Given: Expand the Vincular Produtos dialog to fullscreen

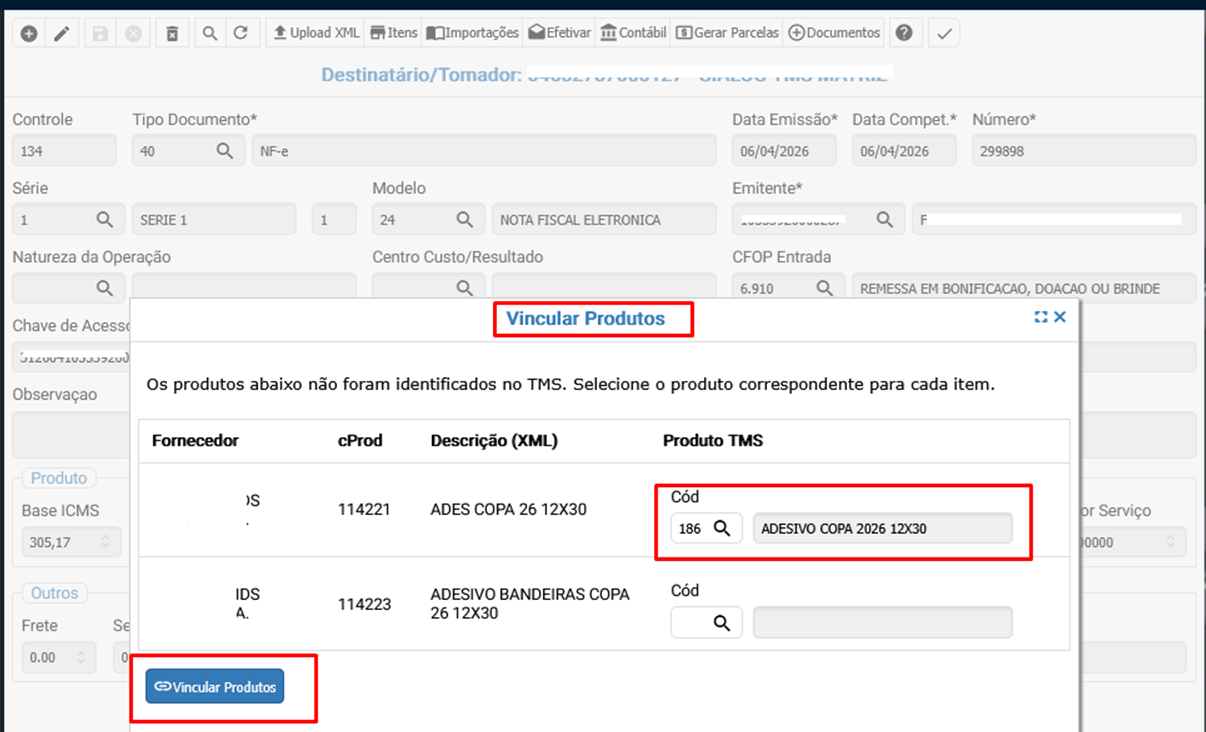Looking at the screenshot, I should pos(1041,317).
